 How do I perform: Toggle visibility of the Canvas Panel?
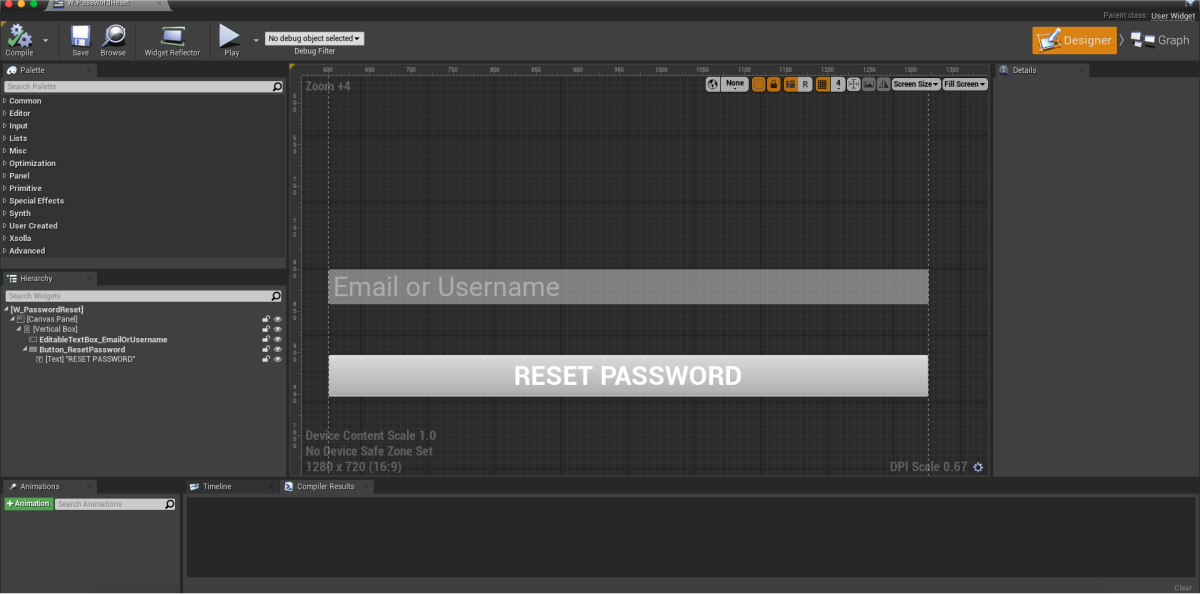(x=278, y=319)
